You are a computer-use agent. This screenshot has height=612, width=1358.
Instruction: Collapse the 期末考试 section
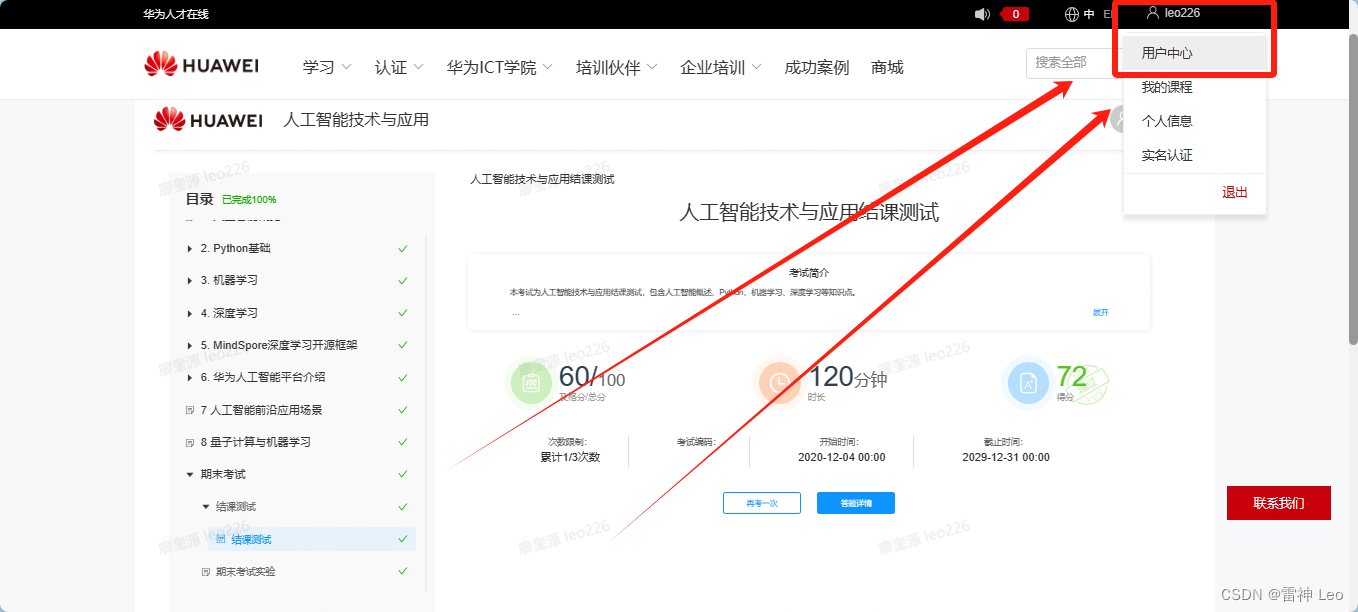(x=190, y=475)
